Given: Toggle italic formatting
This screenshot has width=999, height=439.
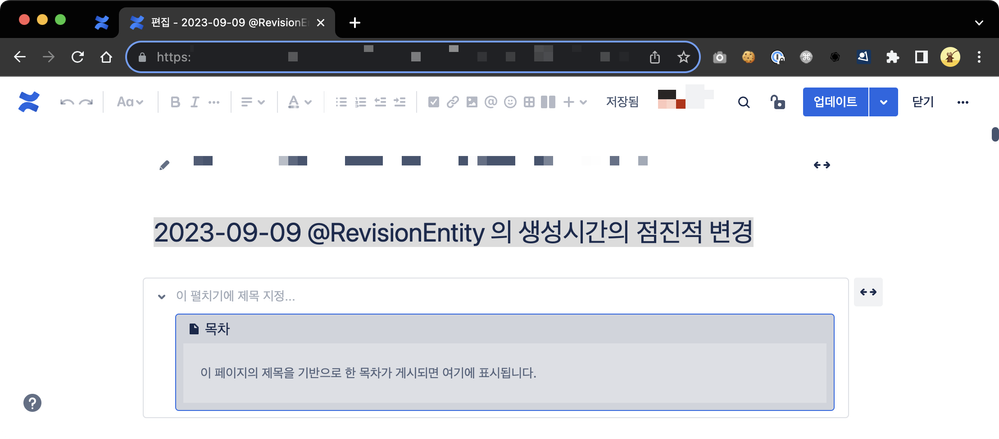Looking at the screenshot, I should coord(195,102).
